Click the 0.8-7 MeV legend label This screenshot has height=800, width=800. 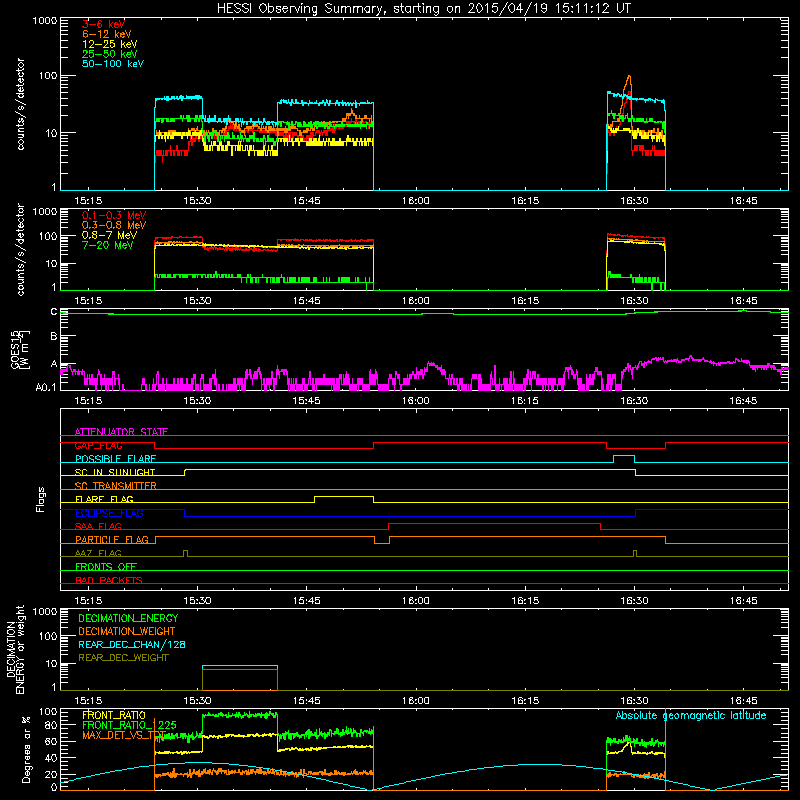pos(109,235)
